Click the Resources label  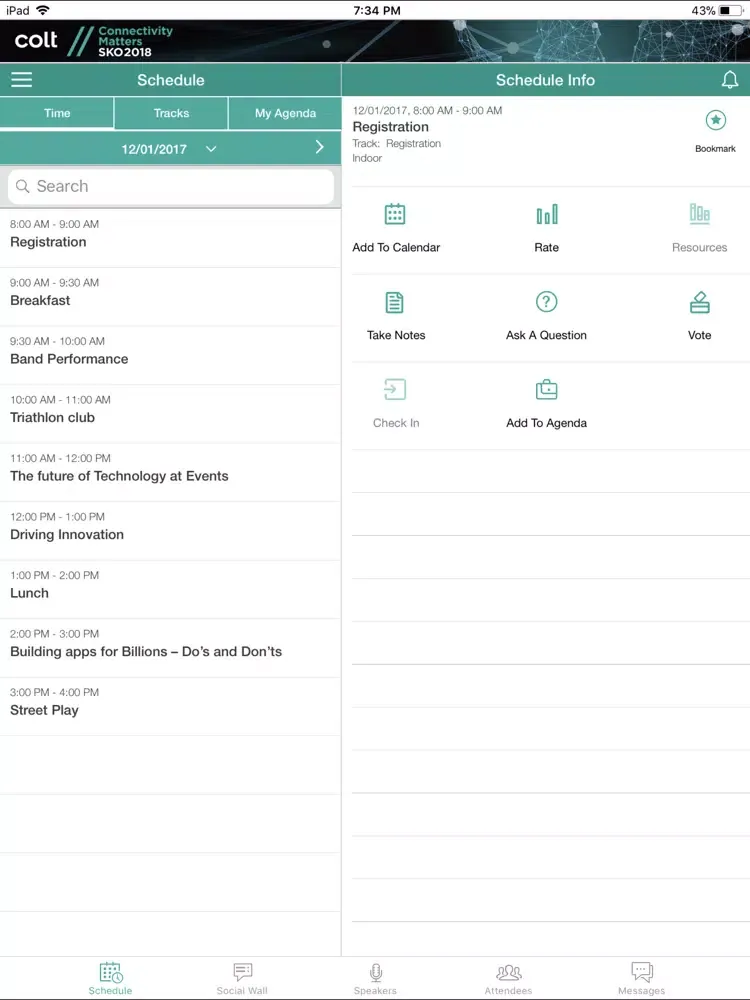point(699,247)
